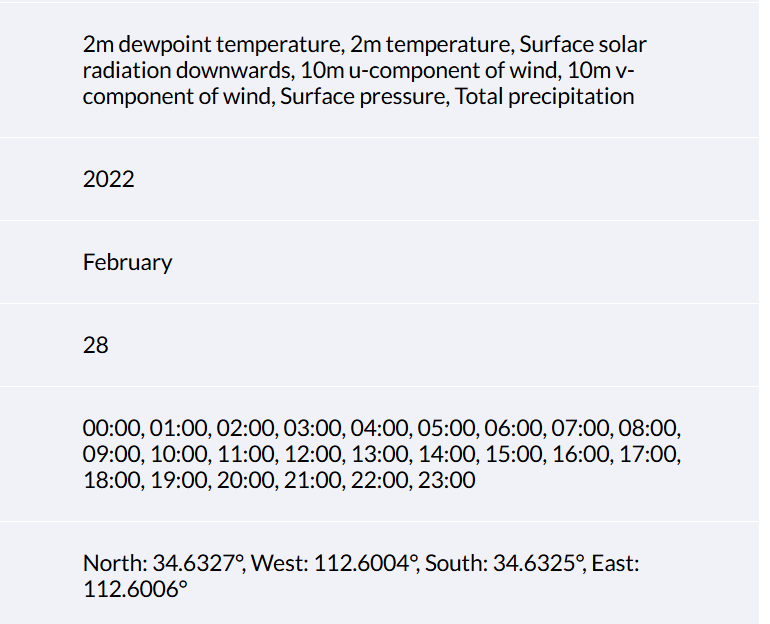
Task: Click the 17:00 time entry
Action: click(x=649, y=455)
